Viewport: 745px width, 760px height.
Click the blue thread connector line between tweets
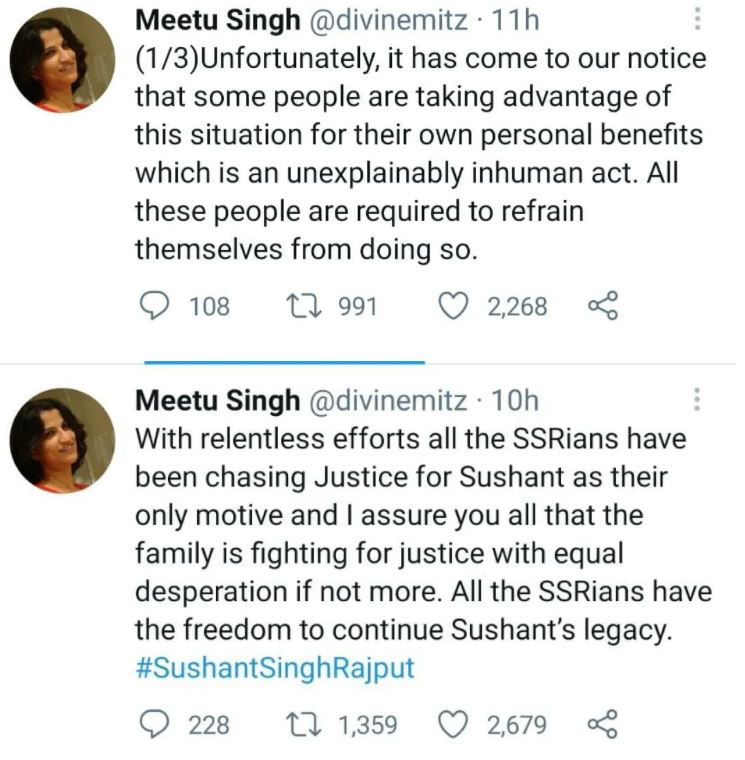pyautogui.click(x=284, y=362)
